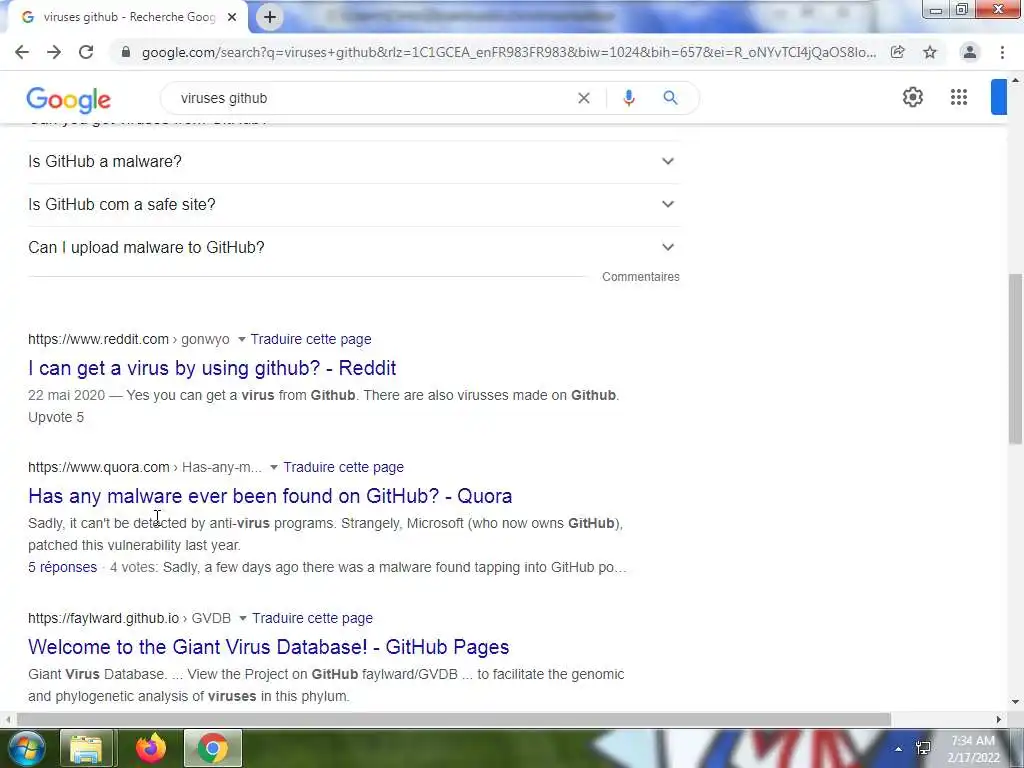The height and width of the screenshot is (768, 1024).
Task: Expand 'Is GitHub com a safe site?'
Action: (354, 204)
